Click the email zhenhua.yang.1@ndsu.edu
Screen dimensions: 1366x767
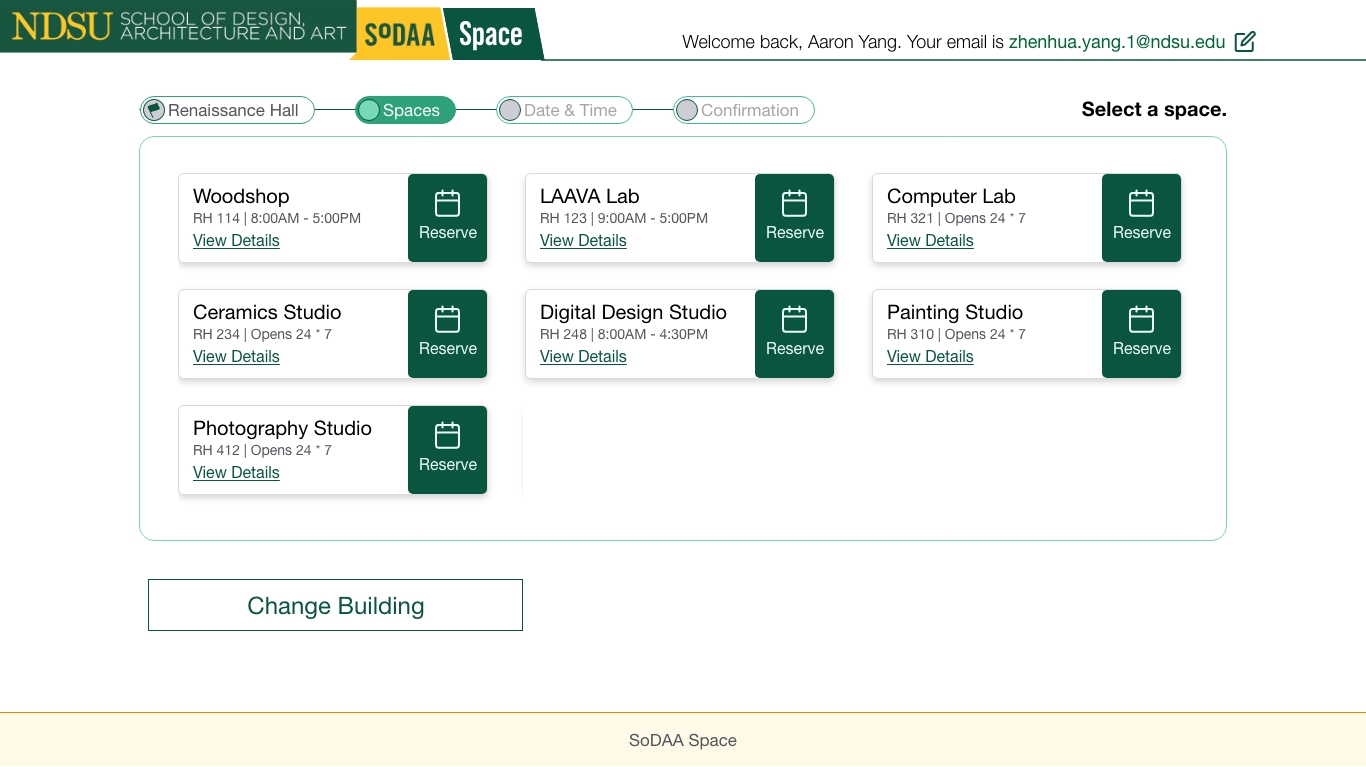point(1117,42)
